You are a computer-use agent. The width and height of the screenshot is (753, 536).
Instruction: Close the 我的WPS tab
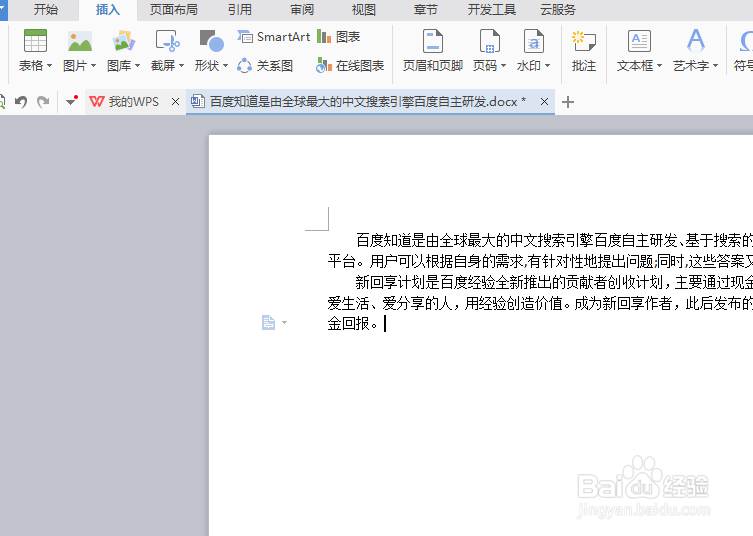click(175, 102)
